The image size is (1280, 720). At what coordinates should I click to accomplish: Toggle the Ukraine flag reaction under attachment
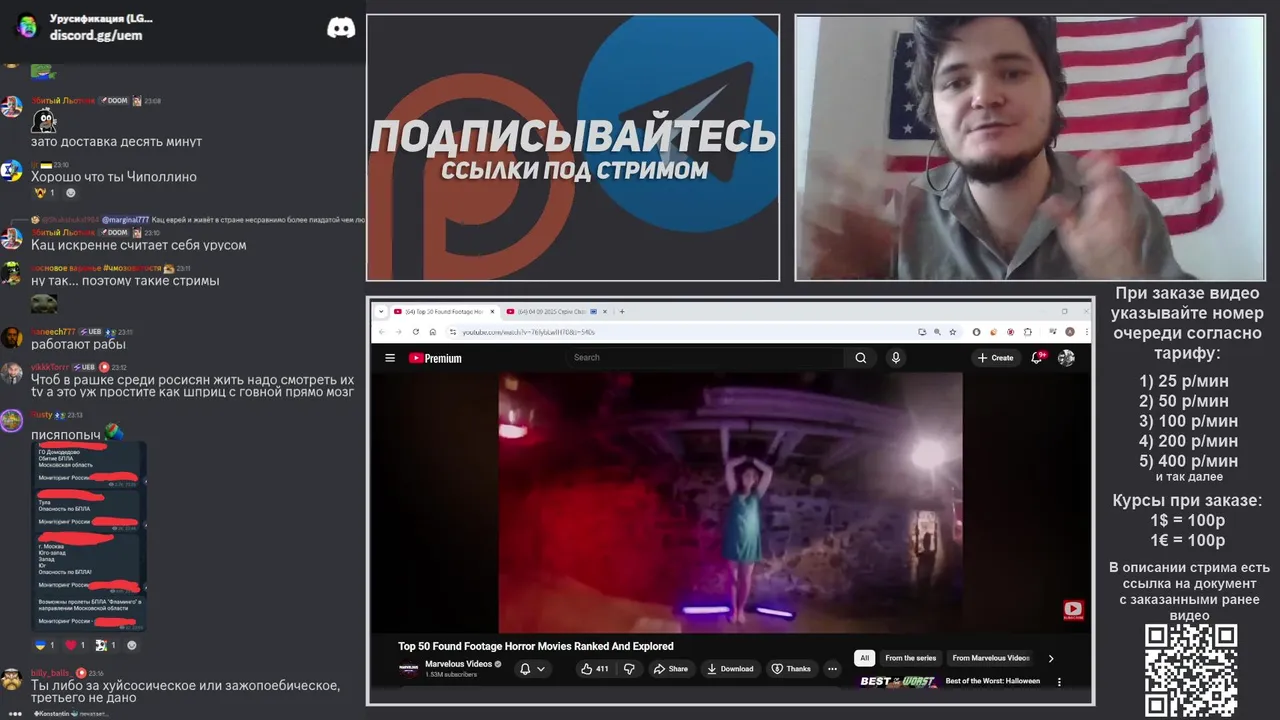pyautogui.click(x=44, y=645)
